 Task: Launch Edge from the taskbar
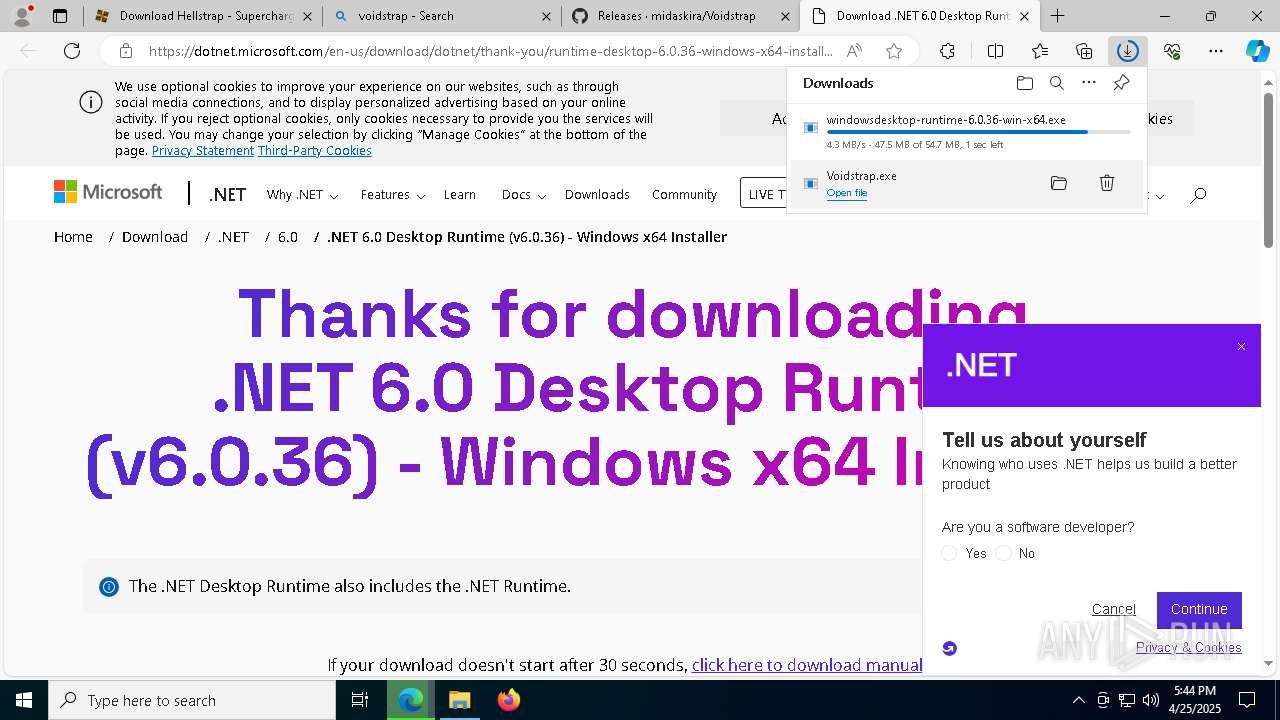(x=410, y=700)
